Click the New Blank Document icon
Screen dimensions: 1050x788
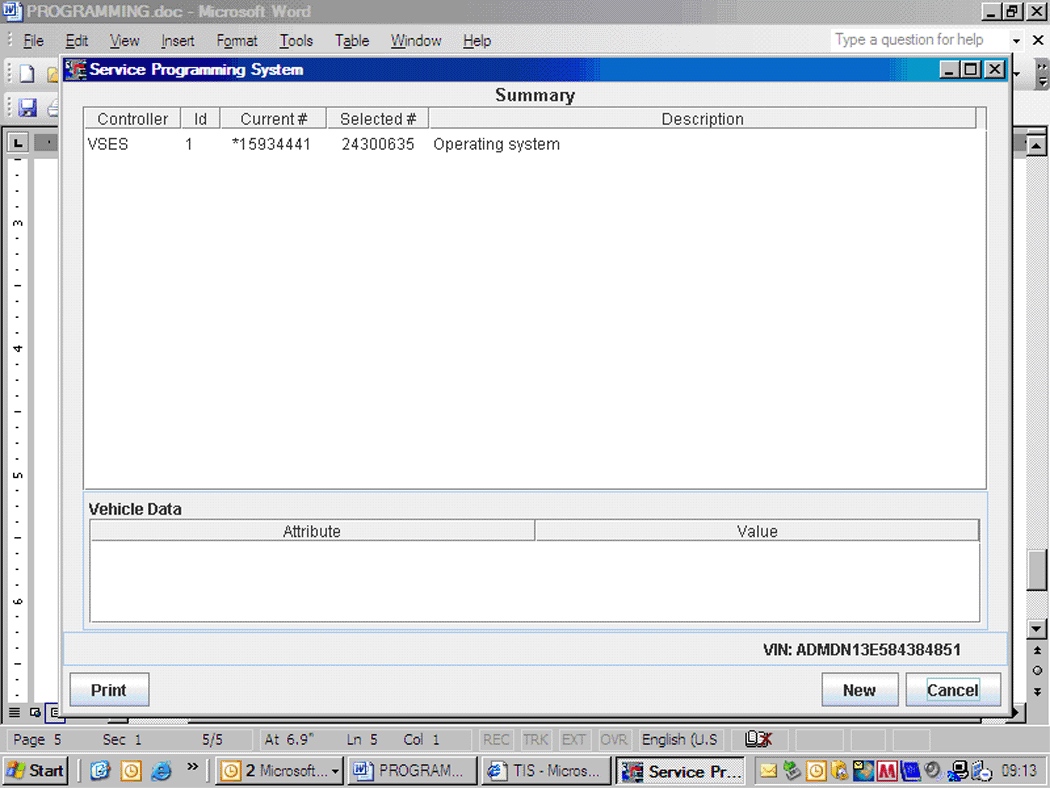coord(27,74)
